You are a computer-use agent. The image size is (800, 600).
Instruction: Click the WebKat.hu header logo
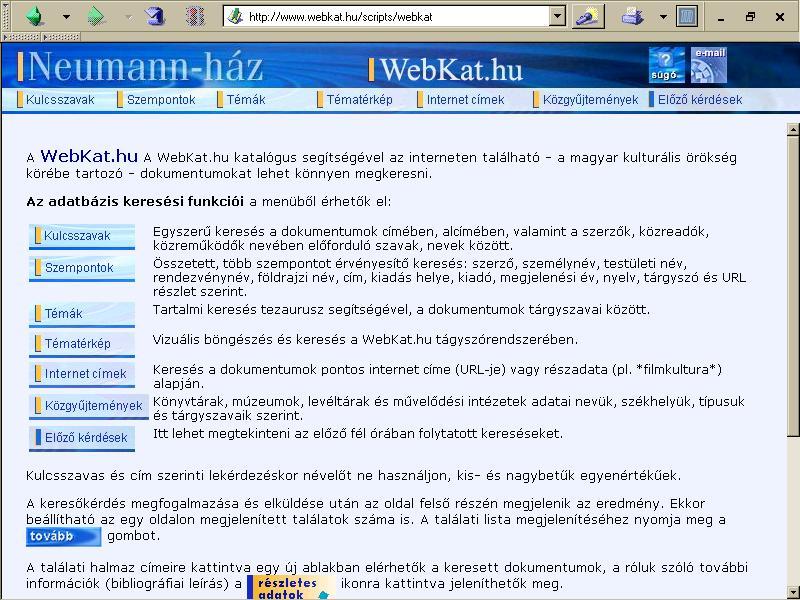[445, 69]
